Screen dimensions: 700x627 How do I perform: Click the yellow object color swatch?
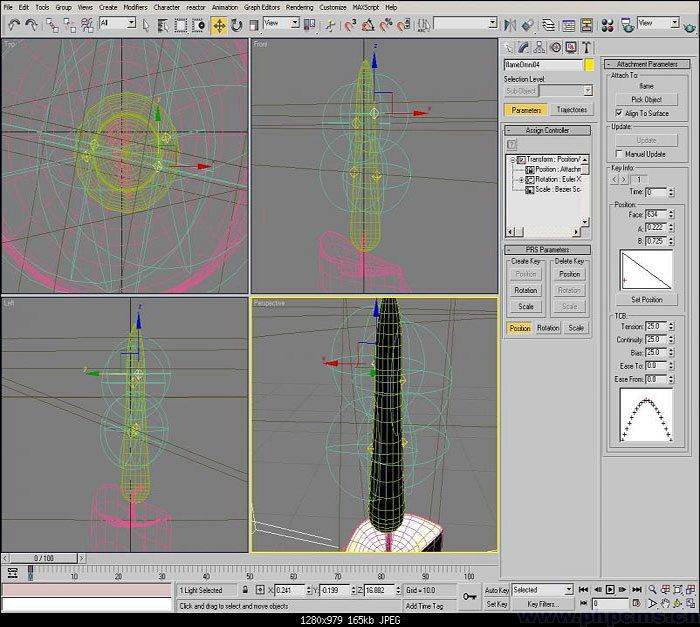click(x=589, y=65)
